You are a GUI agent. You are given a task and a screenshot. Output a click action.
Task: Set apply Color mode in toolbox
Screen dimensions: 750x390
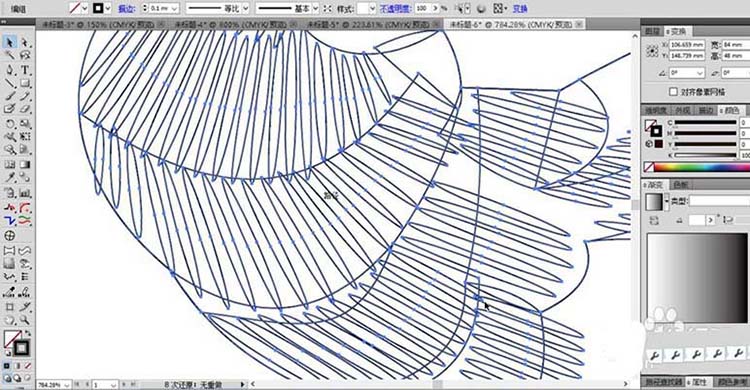(x=7, y=366)
